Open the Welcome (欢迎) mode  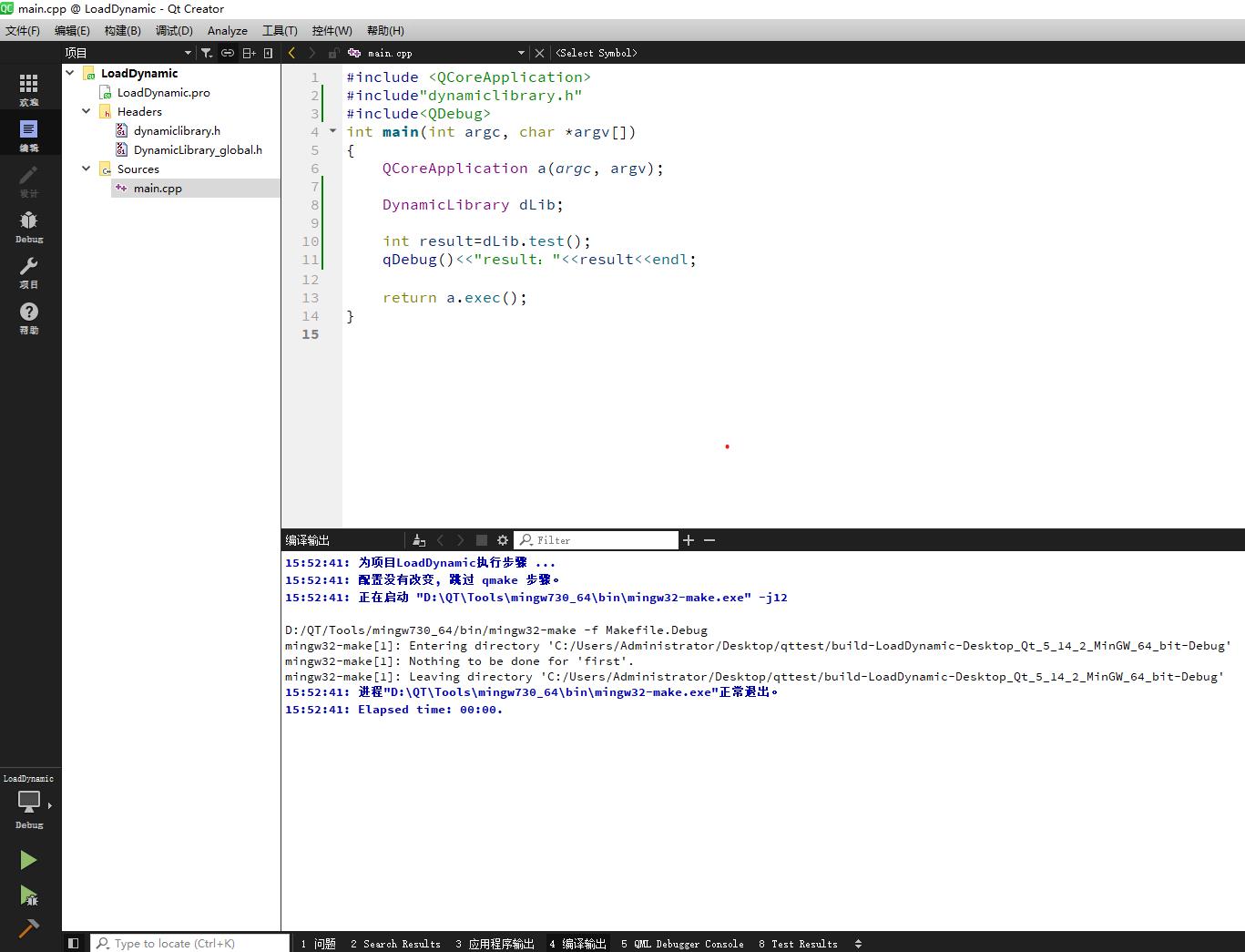29,90
